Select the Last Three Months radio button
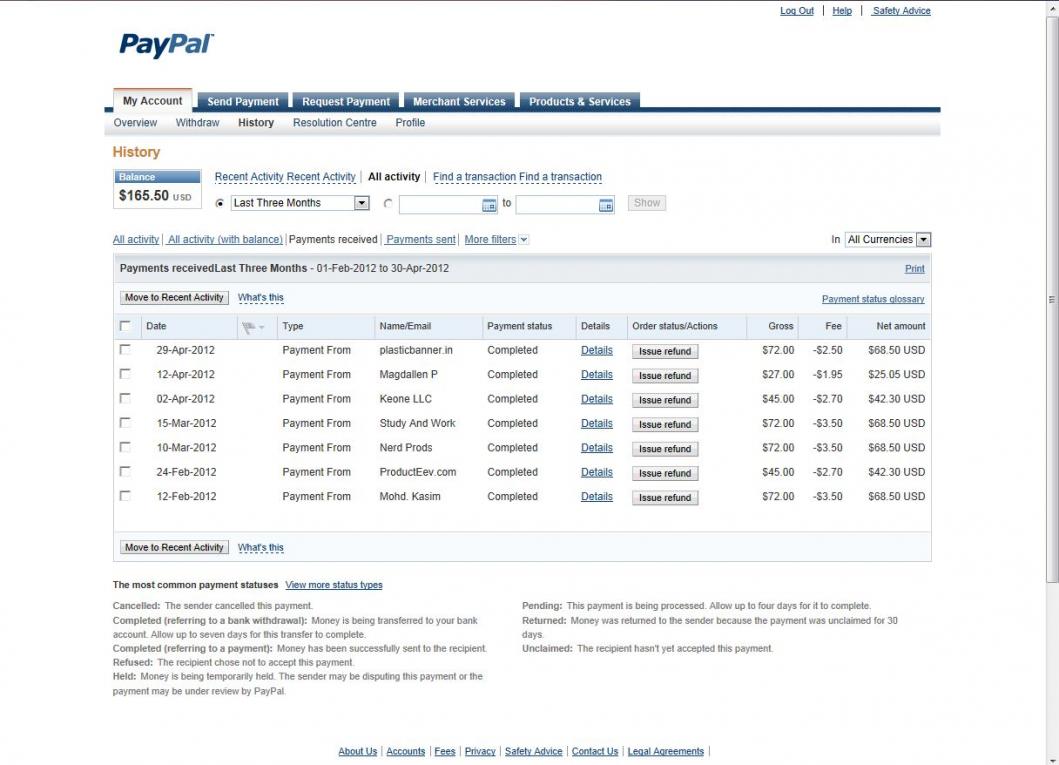The height and width of the screenshot is (765, 1059). [x=219, y=203]
